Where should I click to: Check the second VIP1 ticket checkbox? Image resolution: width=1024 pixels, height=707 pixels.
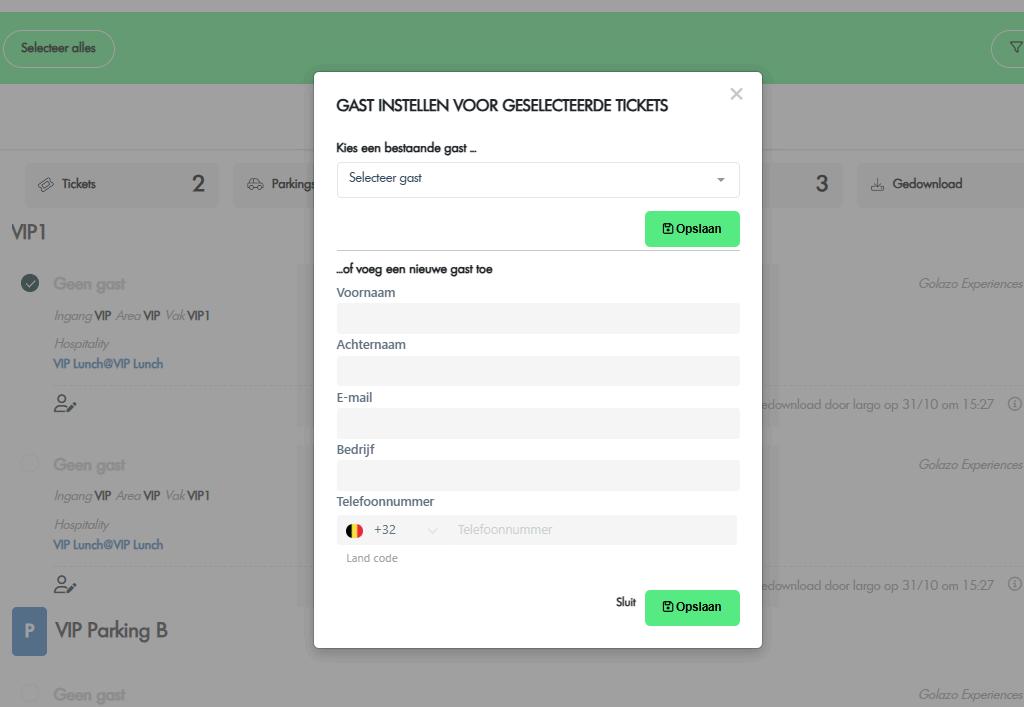pos(30,464)
